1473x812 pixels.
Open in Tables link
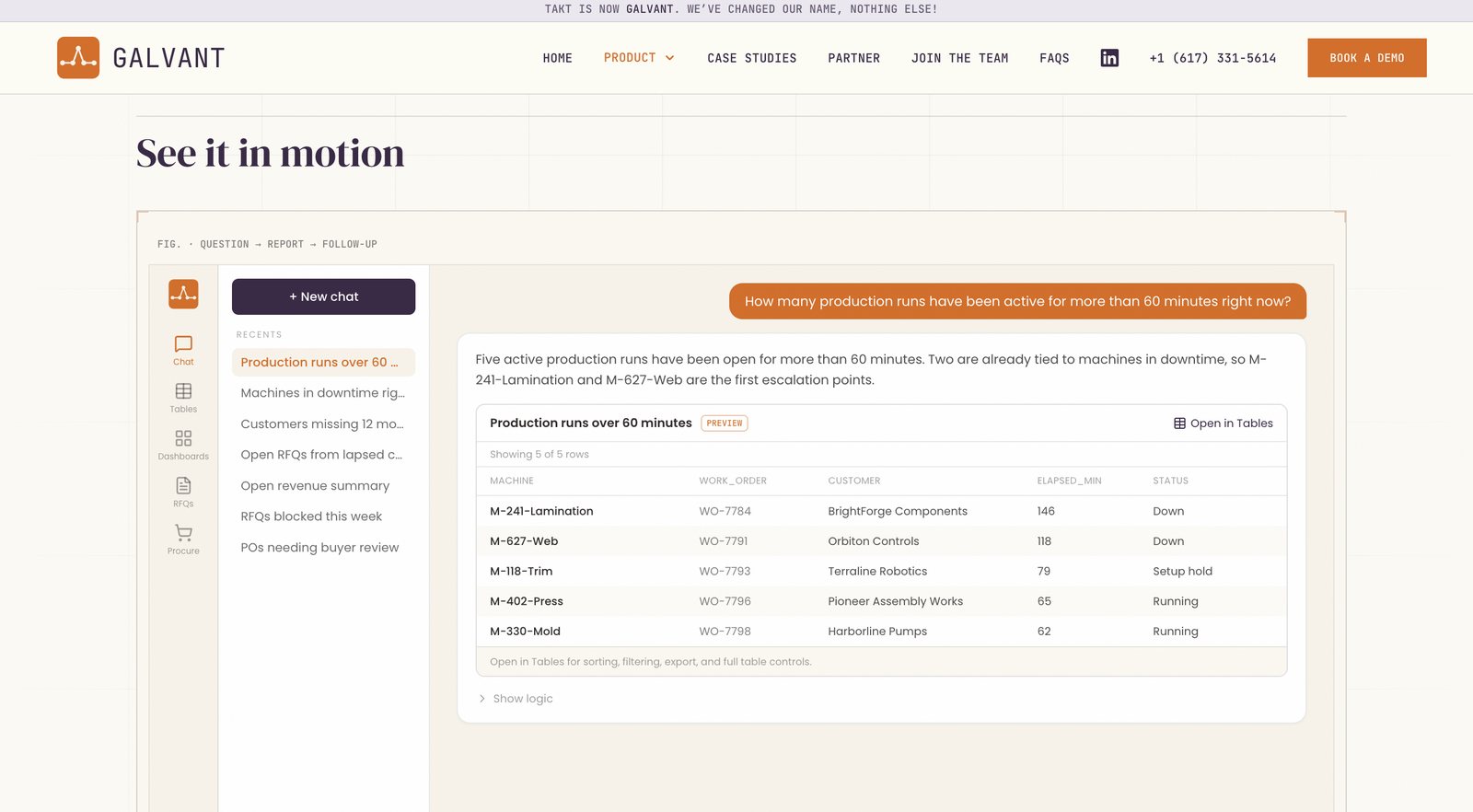pos(1223,423)
